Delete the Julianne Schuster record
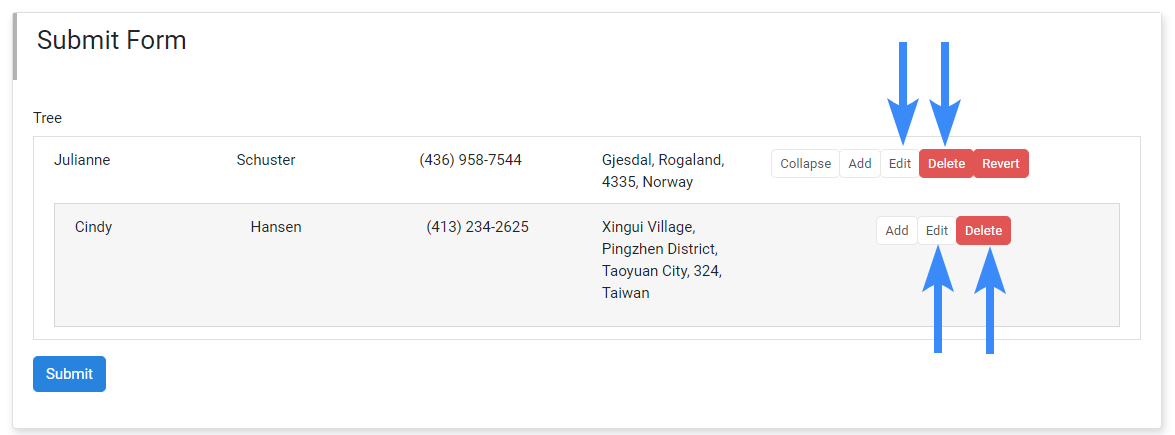Viewport: 1175px width, 435px height. point(946,164)
